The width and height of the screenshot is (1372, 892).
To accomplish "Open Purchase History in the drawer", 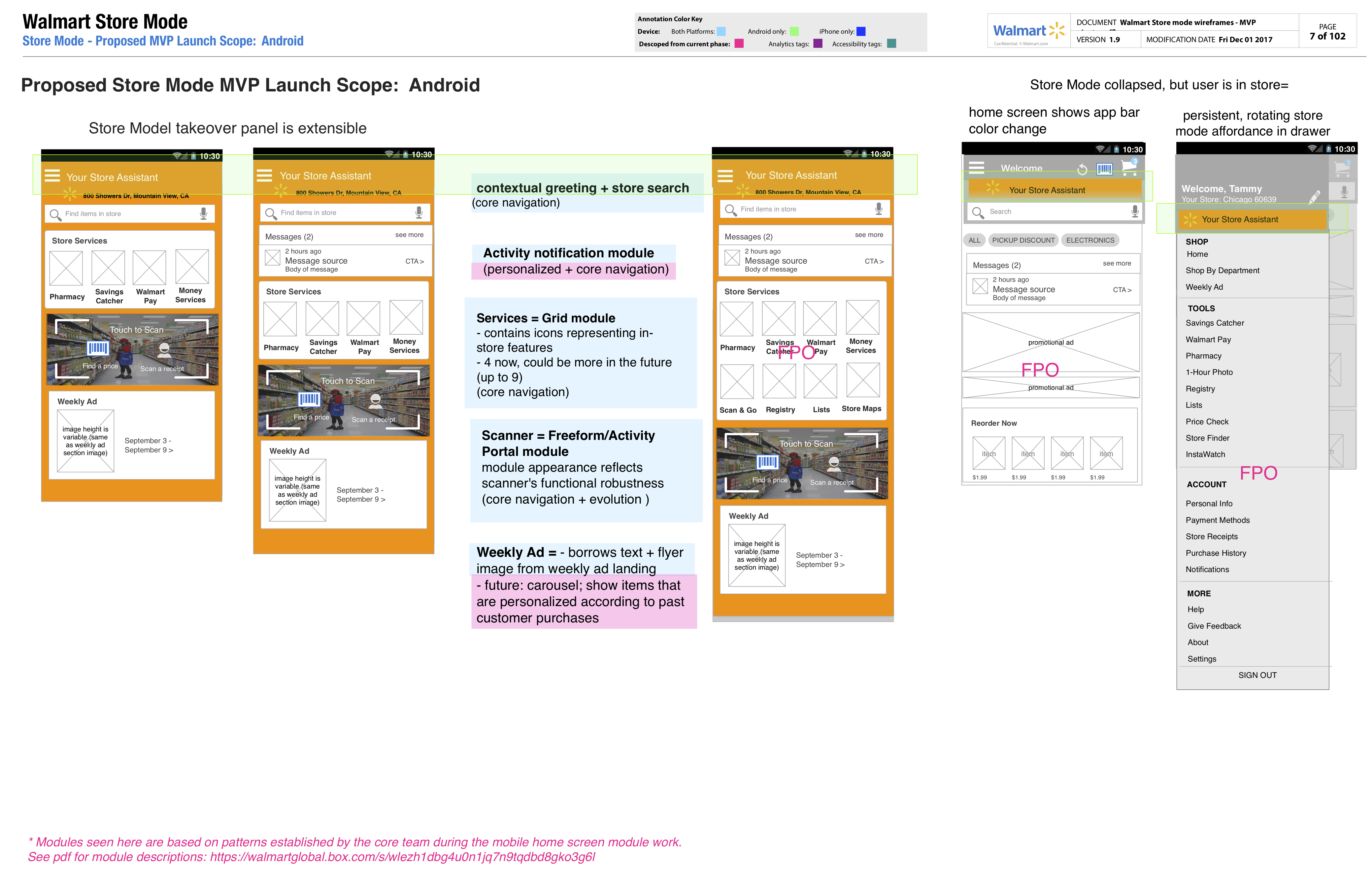I will pyautogui.click(x=1216, y=553).
